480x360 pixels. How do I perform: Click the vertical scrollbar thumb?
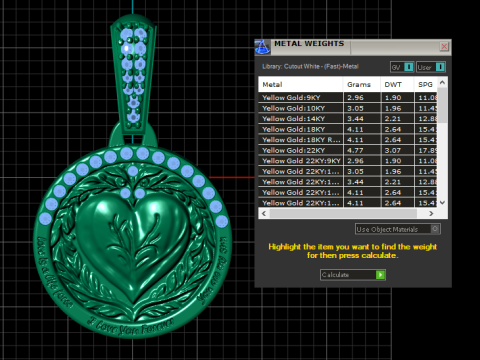[442, 105]
